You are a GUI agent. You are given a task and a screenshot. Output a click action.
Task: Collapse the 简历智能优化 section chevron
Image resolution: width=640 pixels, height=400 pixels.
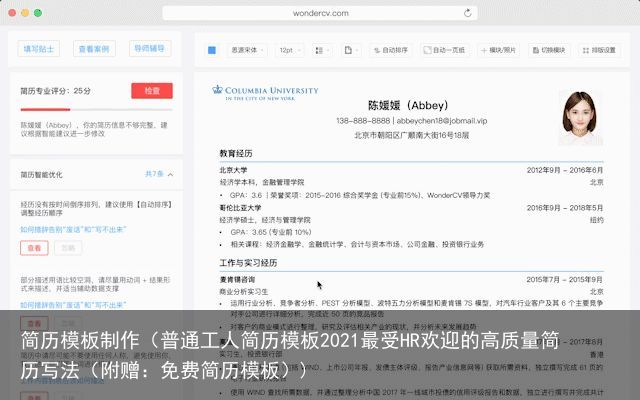click(x=171, y=175)
